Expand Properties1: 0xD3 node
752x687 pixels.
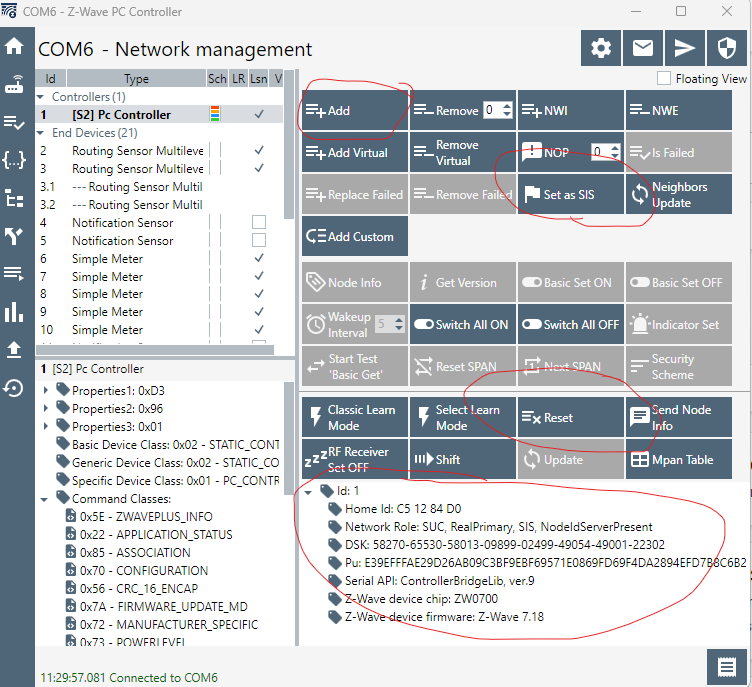coord(46,391)
